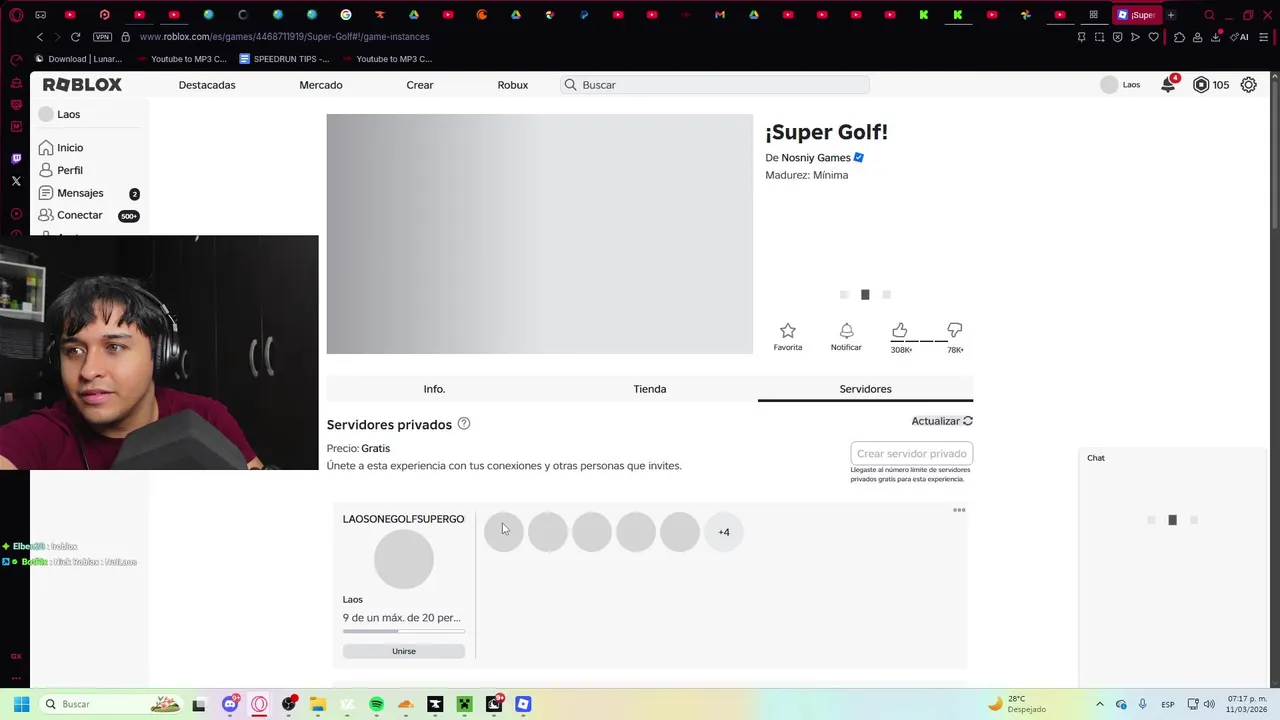Click the server player capacity bar

tap(404, 631)
